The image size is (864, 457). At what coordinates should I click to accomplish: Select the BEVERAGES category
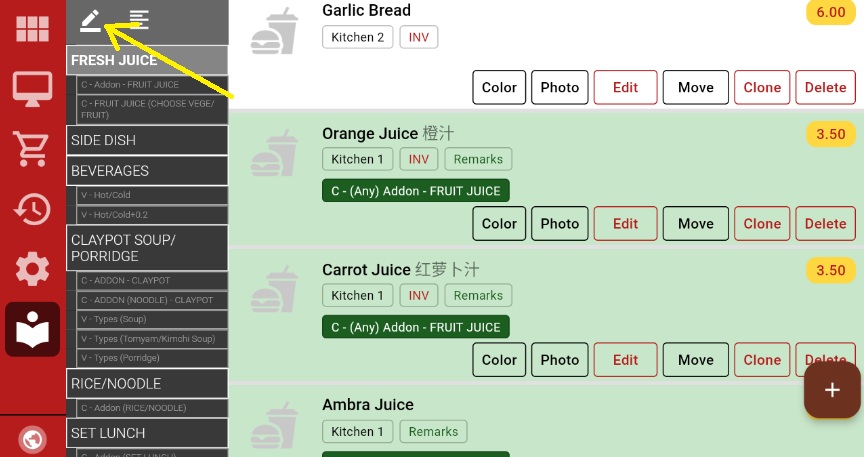pos(147,171)
